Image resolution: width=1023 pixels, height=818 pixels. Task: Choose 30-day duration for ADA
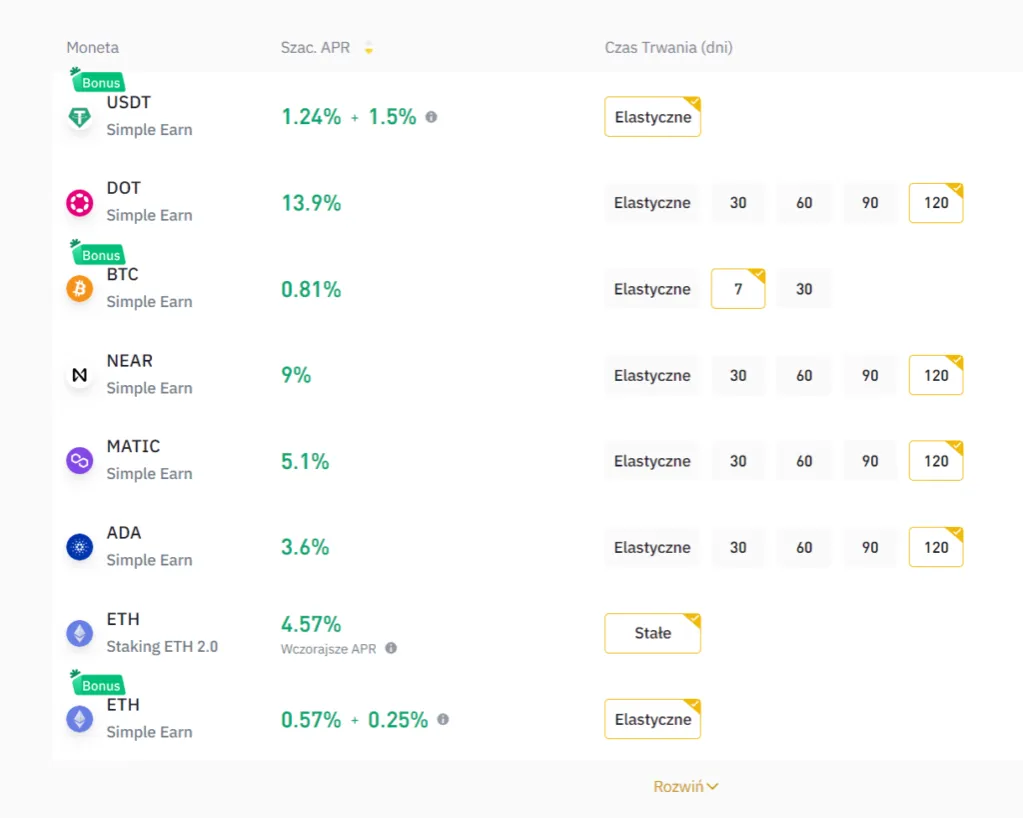[x=738, y=547]
